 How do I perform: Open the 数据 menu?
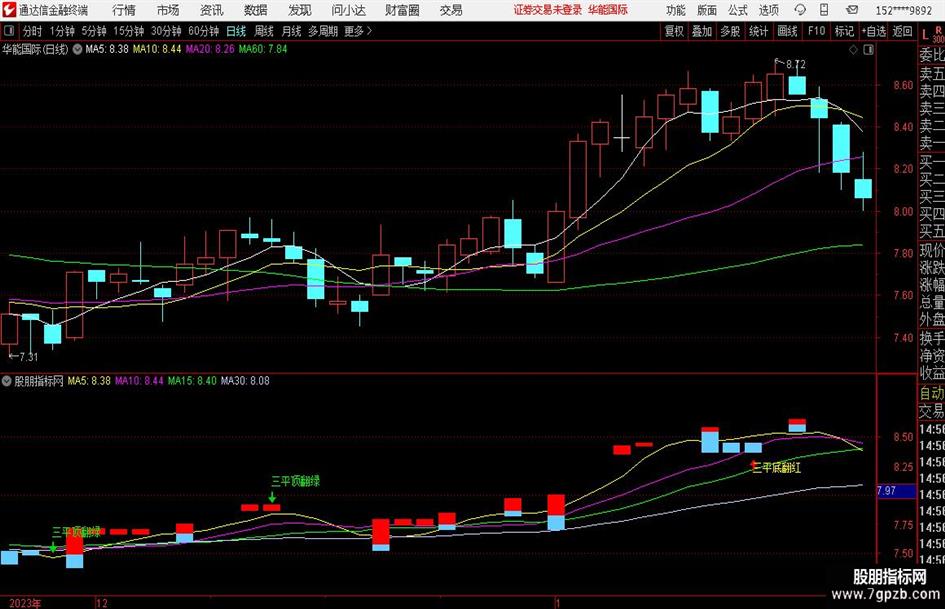(256, 10)
